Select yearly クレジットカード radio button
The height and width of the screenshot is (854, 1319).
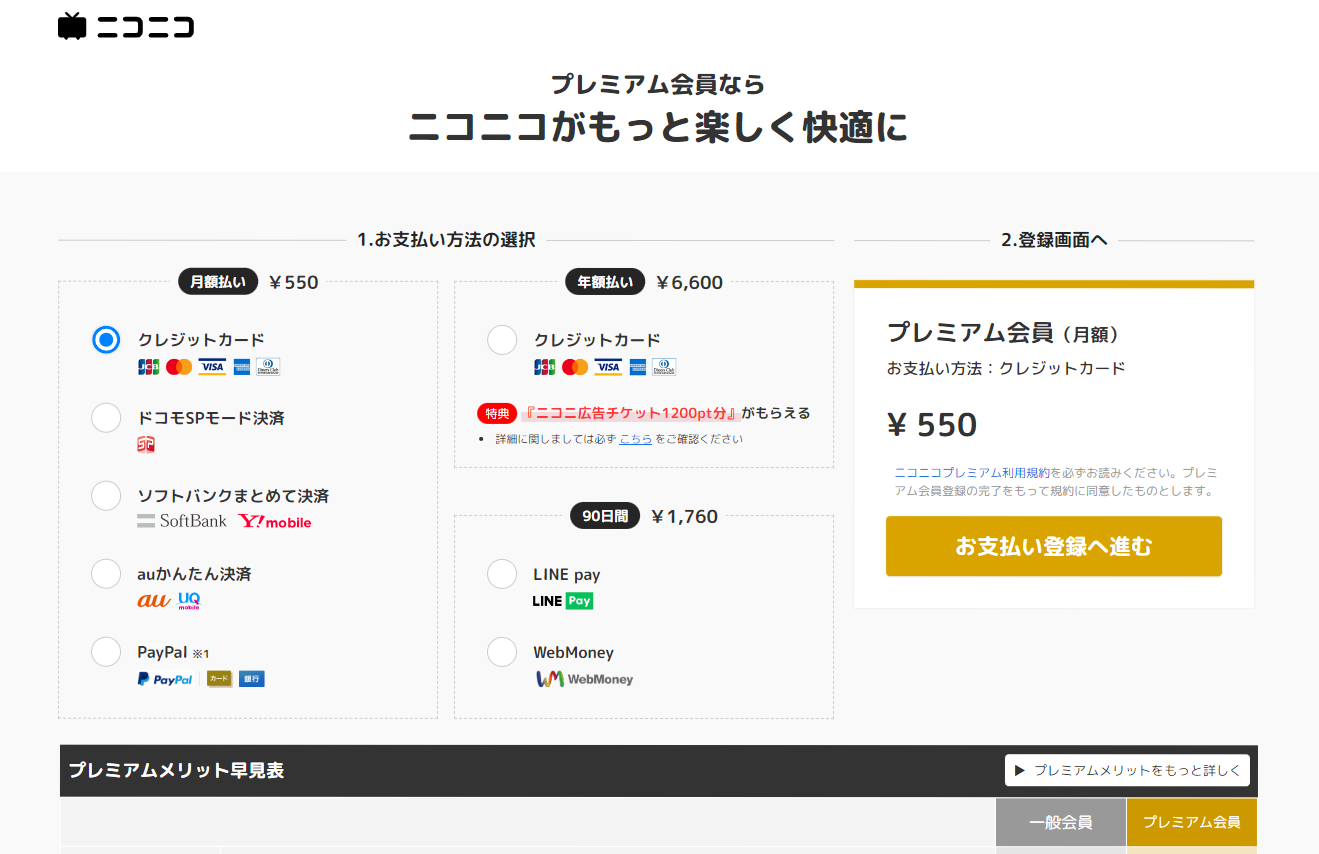(x=502, y=340)
